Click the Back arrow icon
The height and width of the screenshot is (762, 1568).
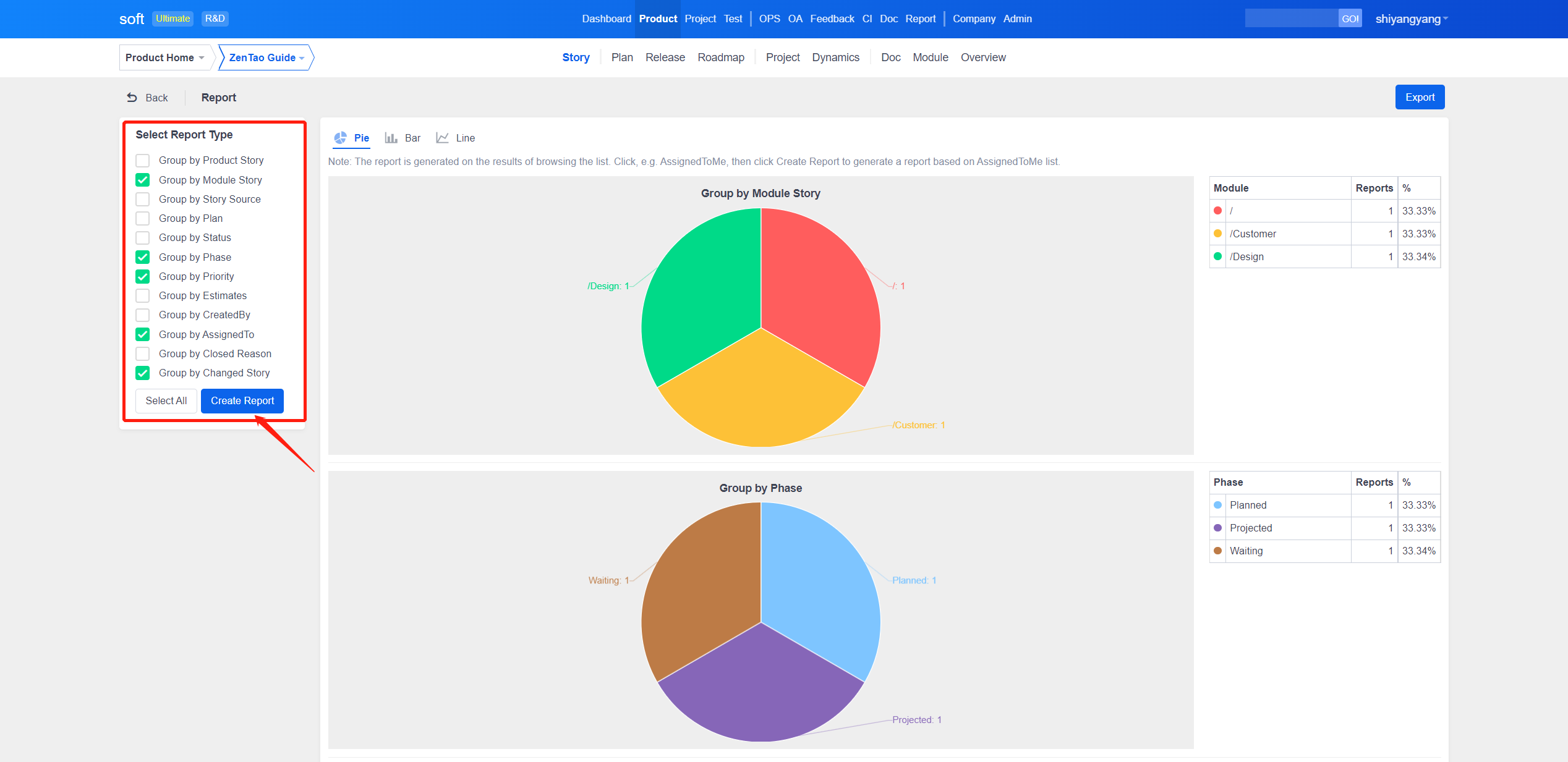click(x=132, y=98)
